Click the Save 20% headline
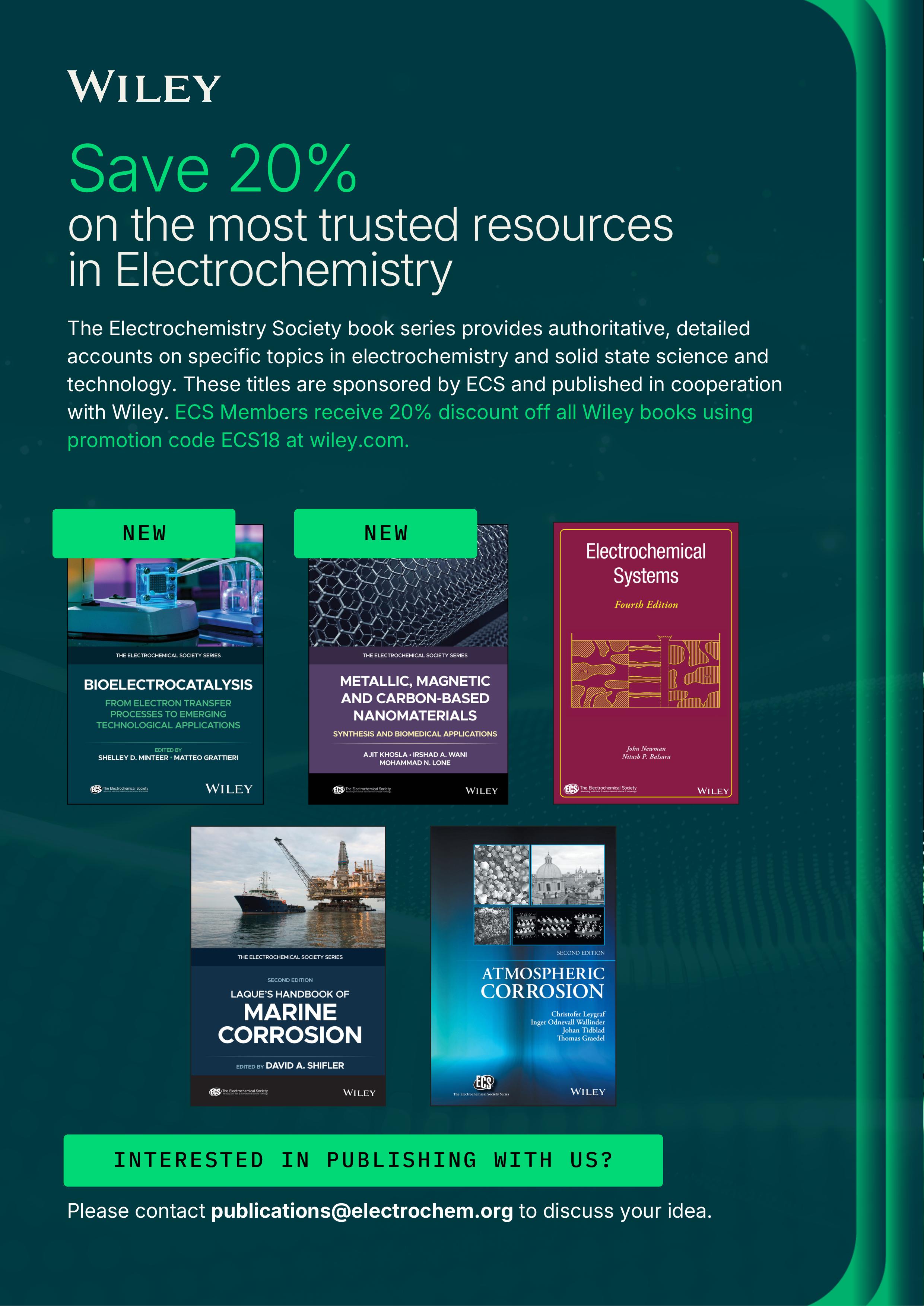This screenshot has height=1306, width=924. pyautogui.click(x=213, y=169)
